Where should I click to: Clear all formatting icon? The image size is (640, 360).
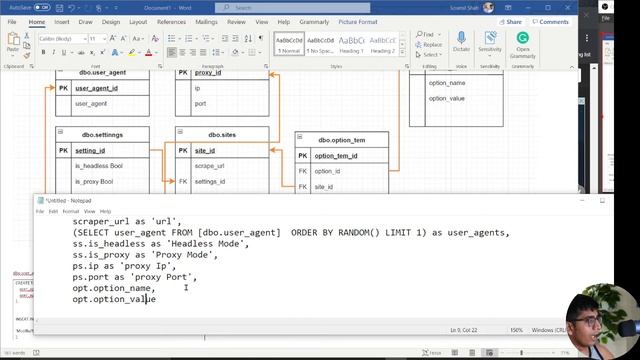[155, 38]
